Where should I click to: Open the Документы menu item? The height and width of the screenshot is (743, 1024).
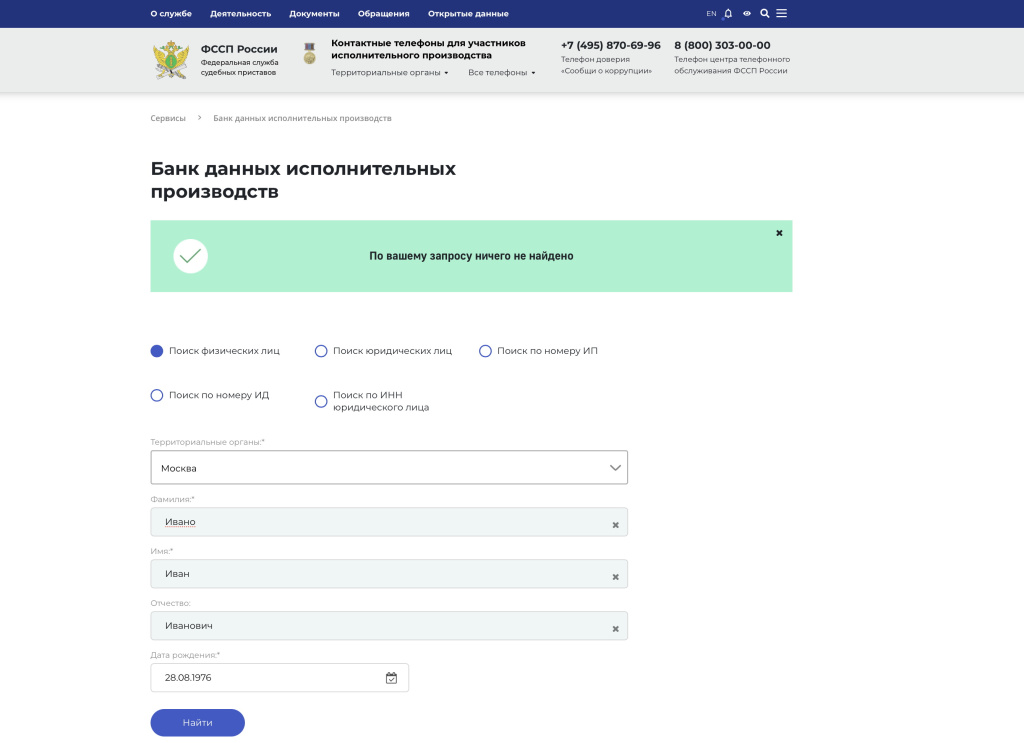(313, 13)
